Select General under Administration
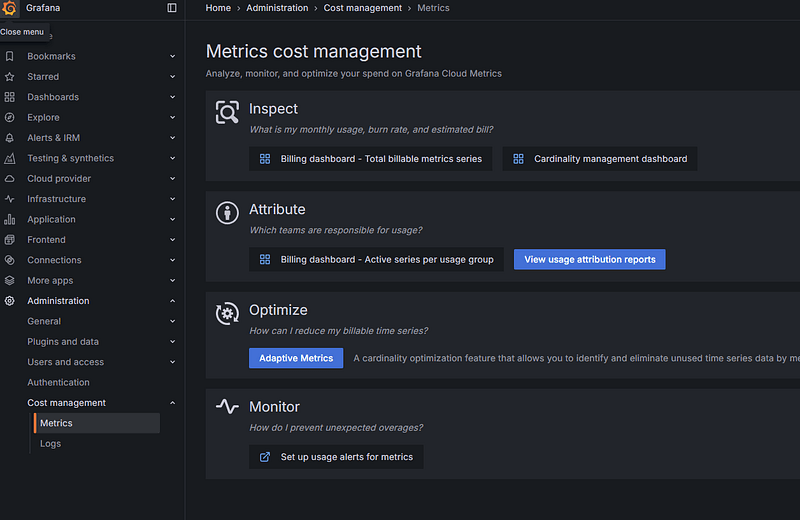Viewport: 800px width, 520px height. (44, 321)
